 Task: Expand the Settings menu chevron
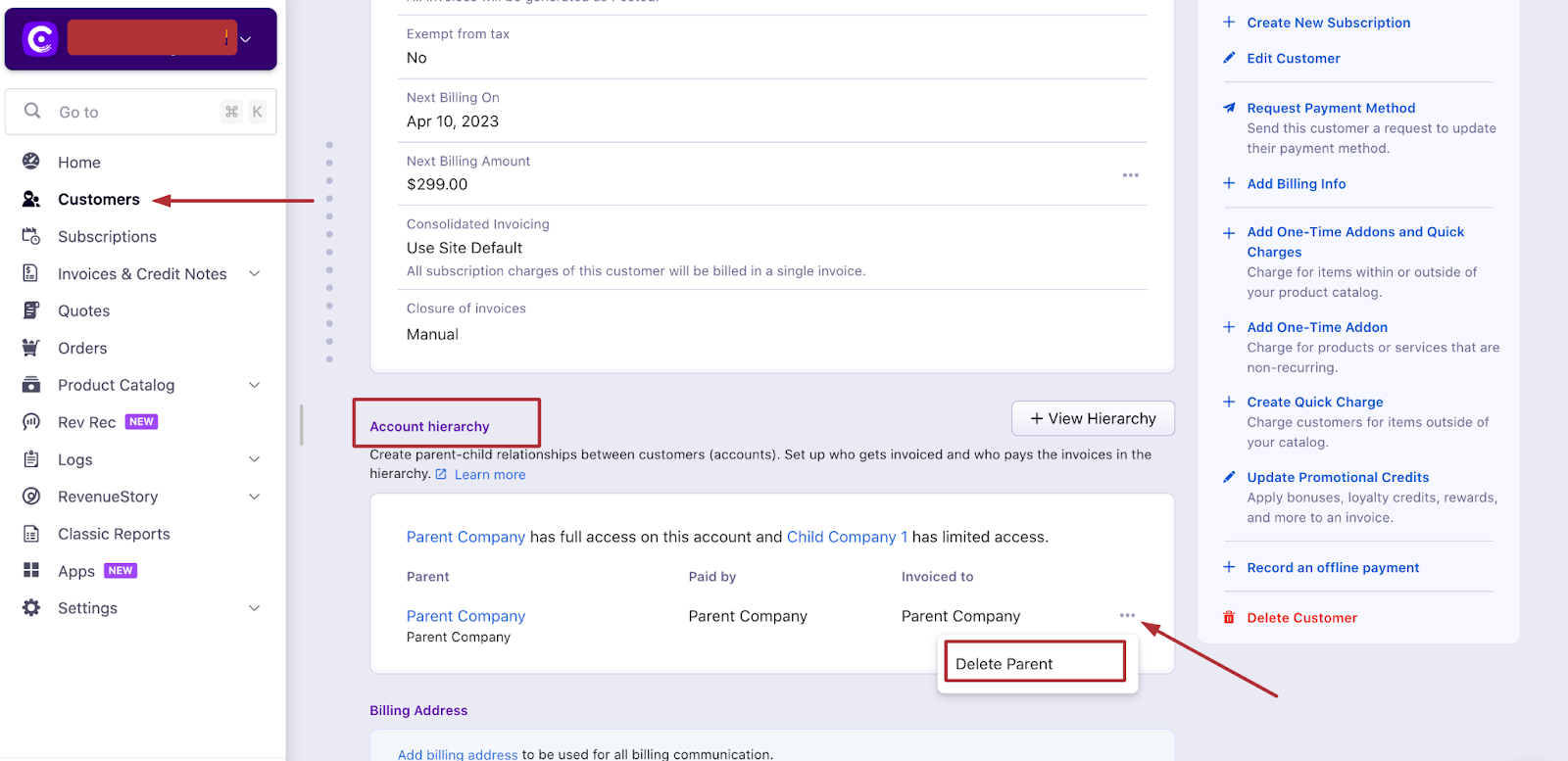(255, 608)
